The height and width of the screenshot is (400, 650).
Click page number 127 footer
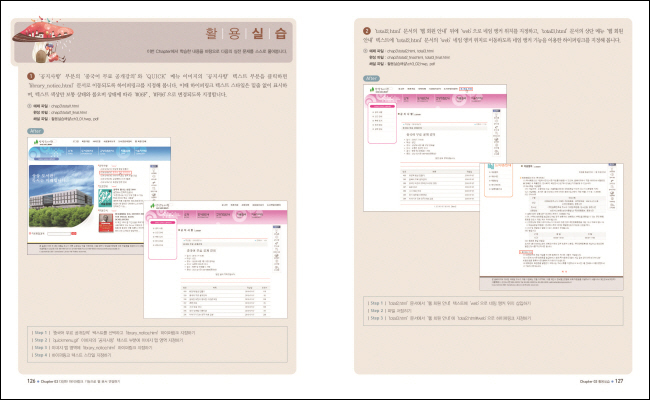coord(618,381)
